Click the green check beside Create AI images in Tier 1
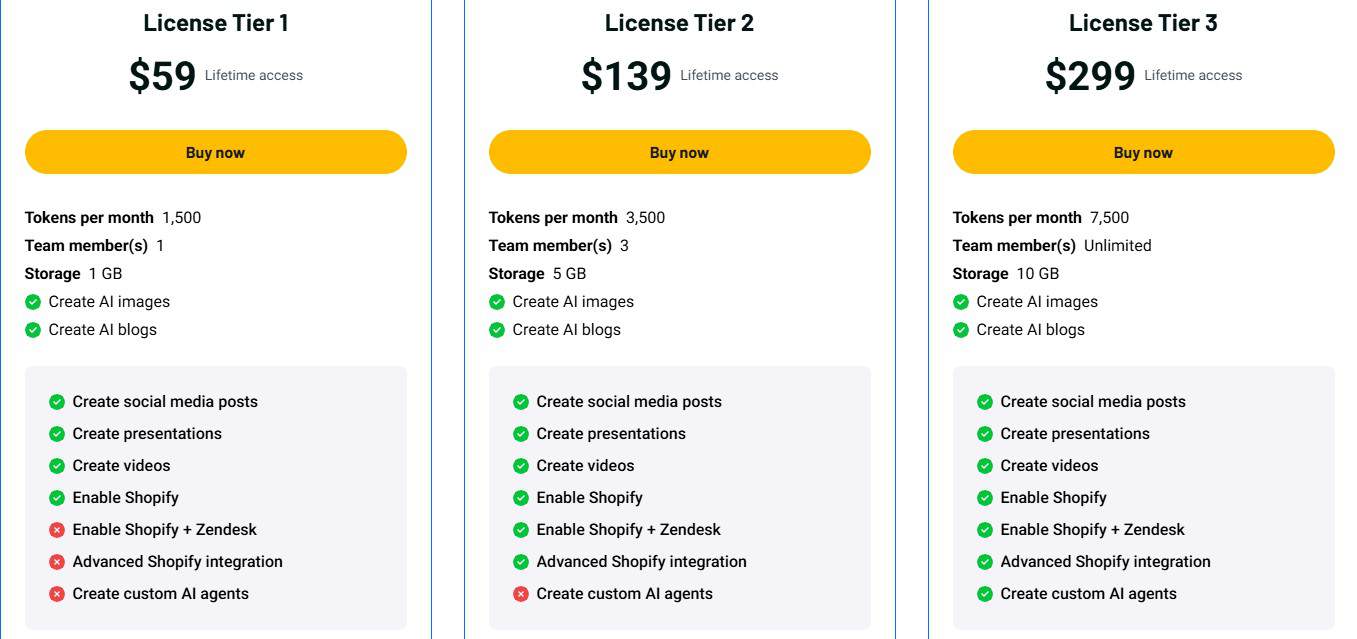The width and height of the screenshot is (1357, 639). point(33,301)
